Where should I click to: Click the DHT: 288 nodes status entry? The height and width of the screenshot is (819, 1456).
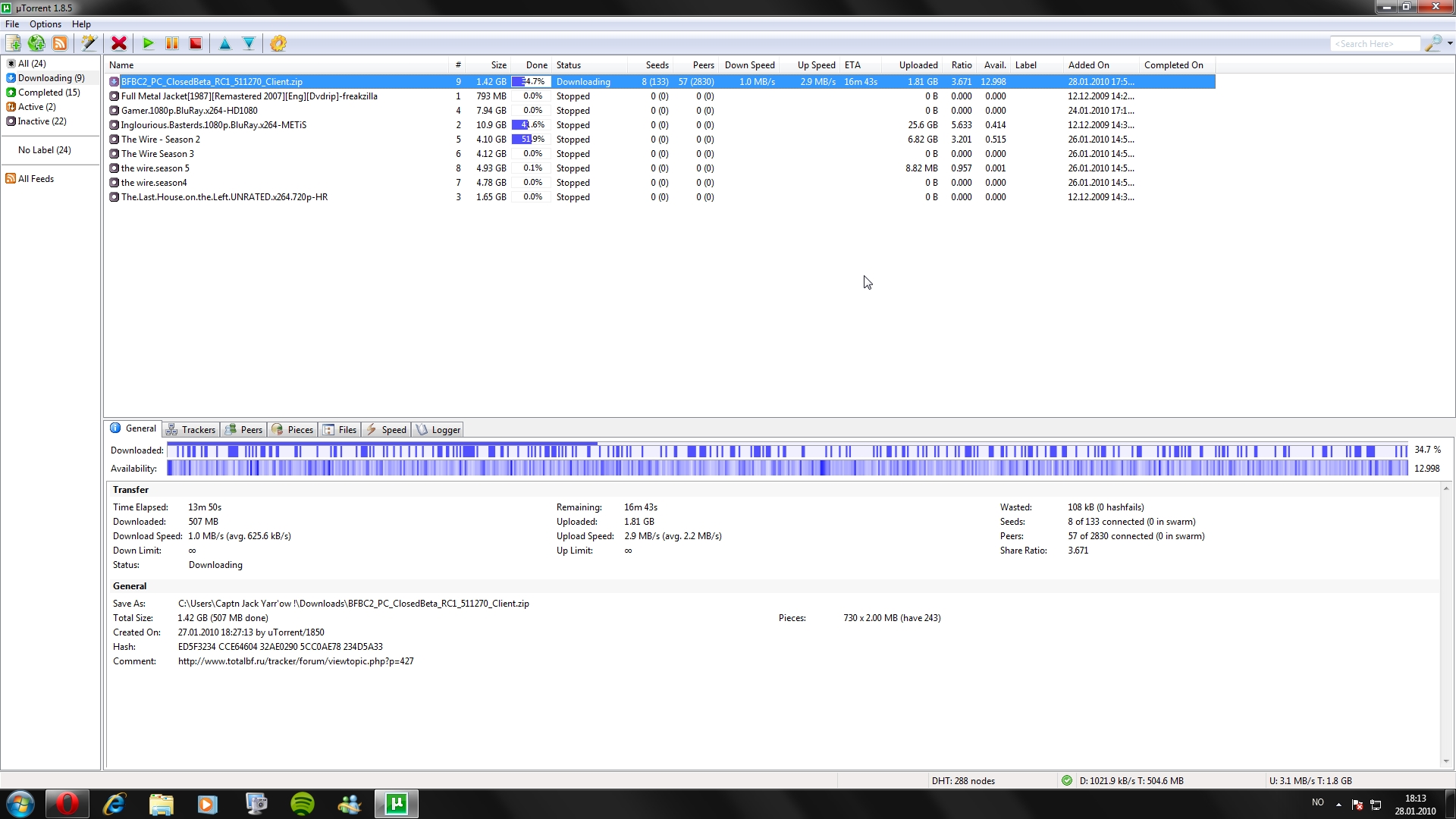tap(963, 781)
